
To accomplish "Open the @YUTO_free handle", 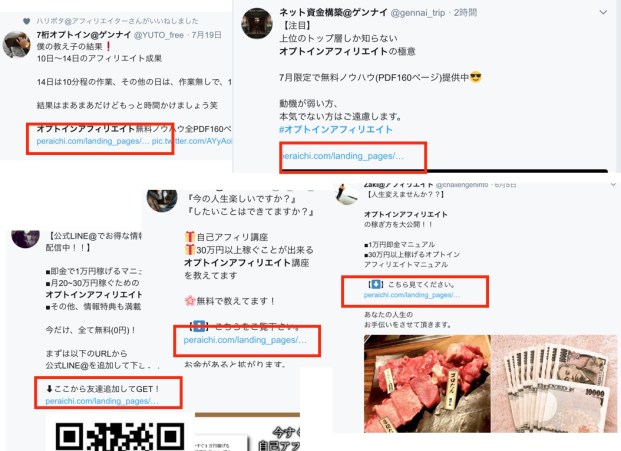I will [159, 35].
